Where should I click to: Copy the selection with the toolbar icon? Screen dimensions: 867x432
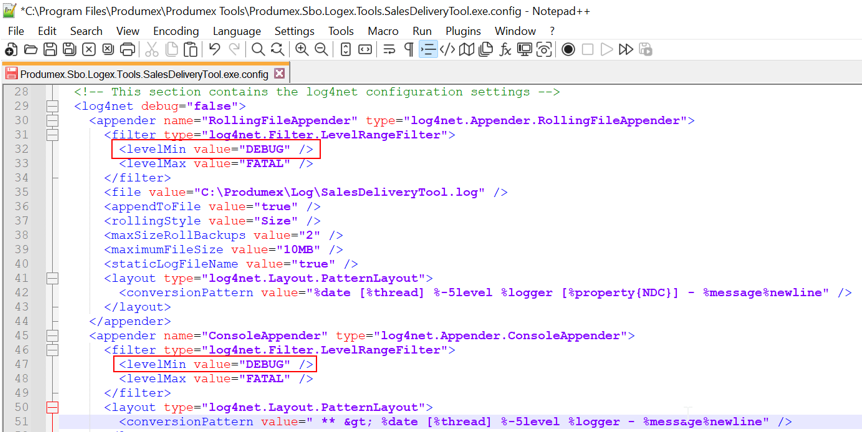pyautogui.click(x=172, y=50)
